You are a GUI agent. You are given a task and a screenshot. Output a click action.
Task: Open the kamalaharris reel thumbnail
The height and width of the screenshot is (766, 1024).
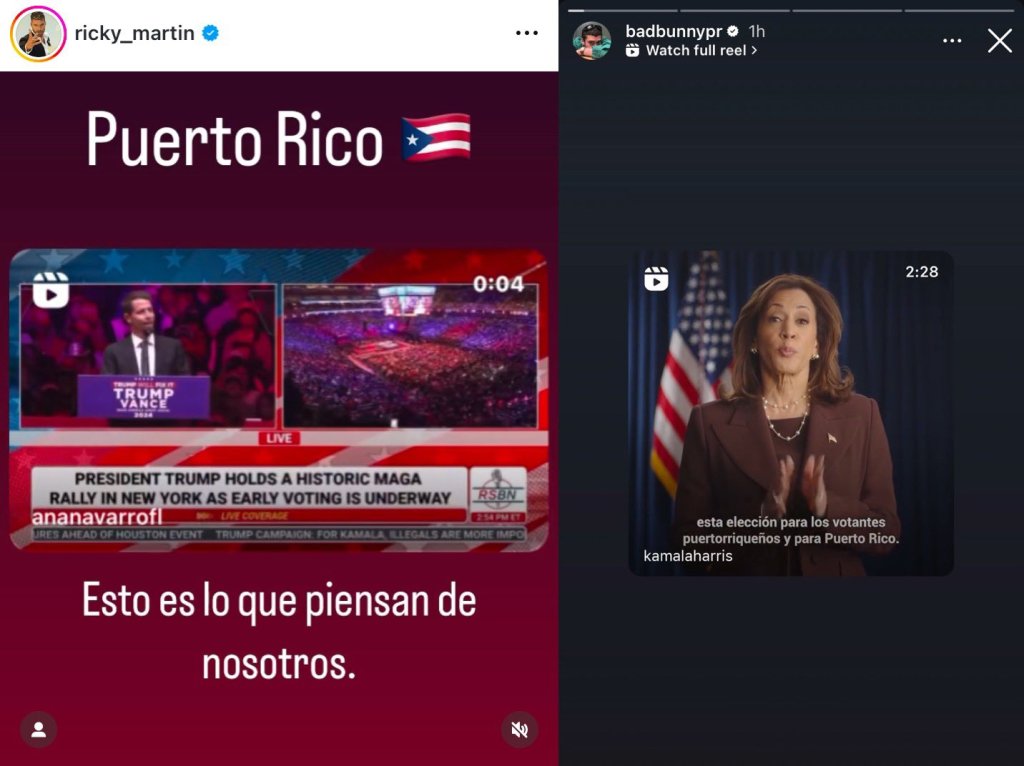(791, 413)
